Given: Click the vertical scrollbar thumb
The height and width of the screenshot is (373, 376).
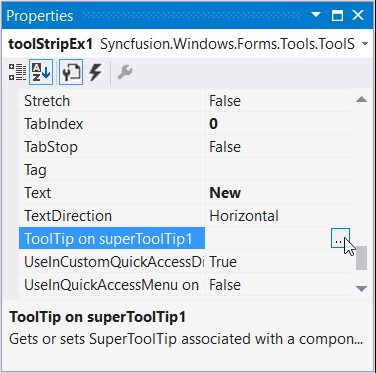Looking at the screenshot, I should pos(361,258).
